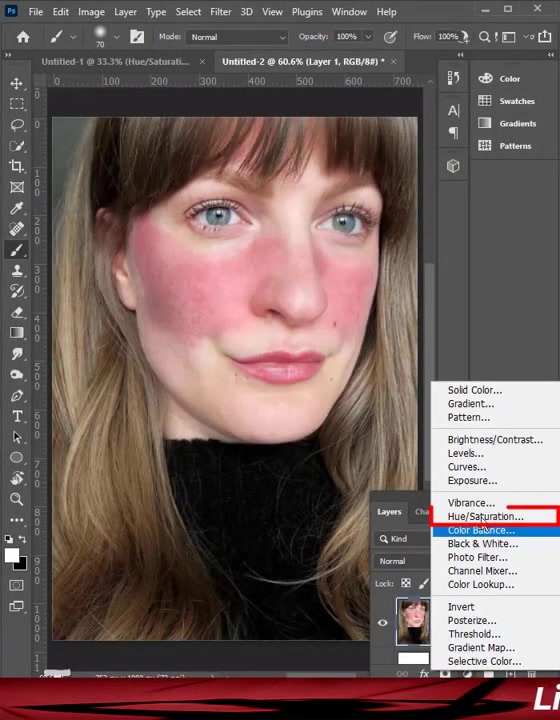The image size is (560, 720).
Task: Select the Zoom tool
Action: coord(17,499)
